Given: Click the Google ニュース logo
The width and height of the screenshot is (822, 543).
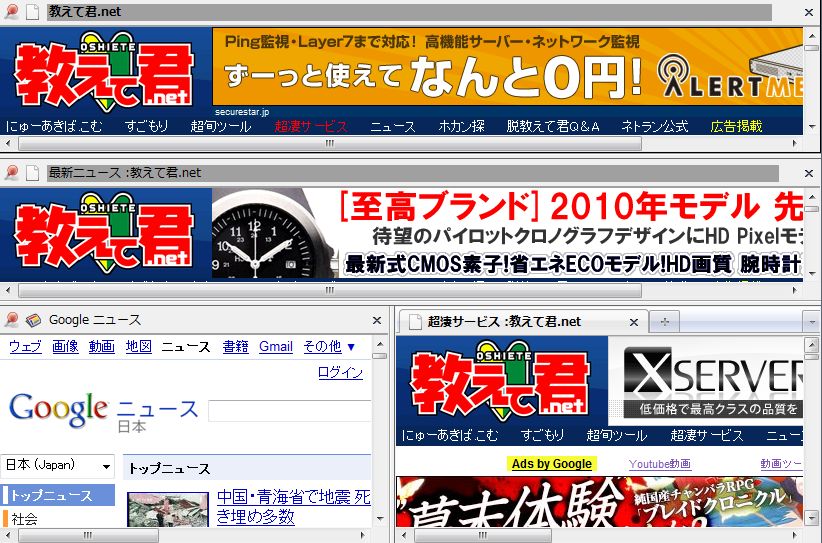Looking at the screenshot, I should [x=103, y=411].
